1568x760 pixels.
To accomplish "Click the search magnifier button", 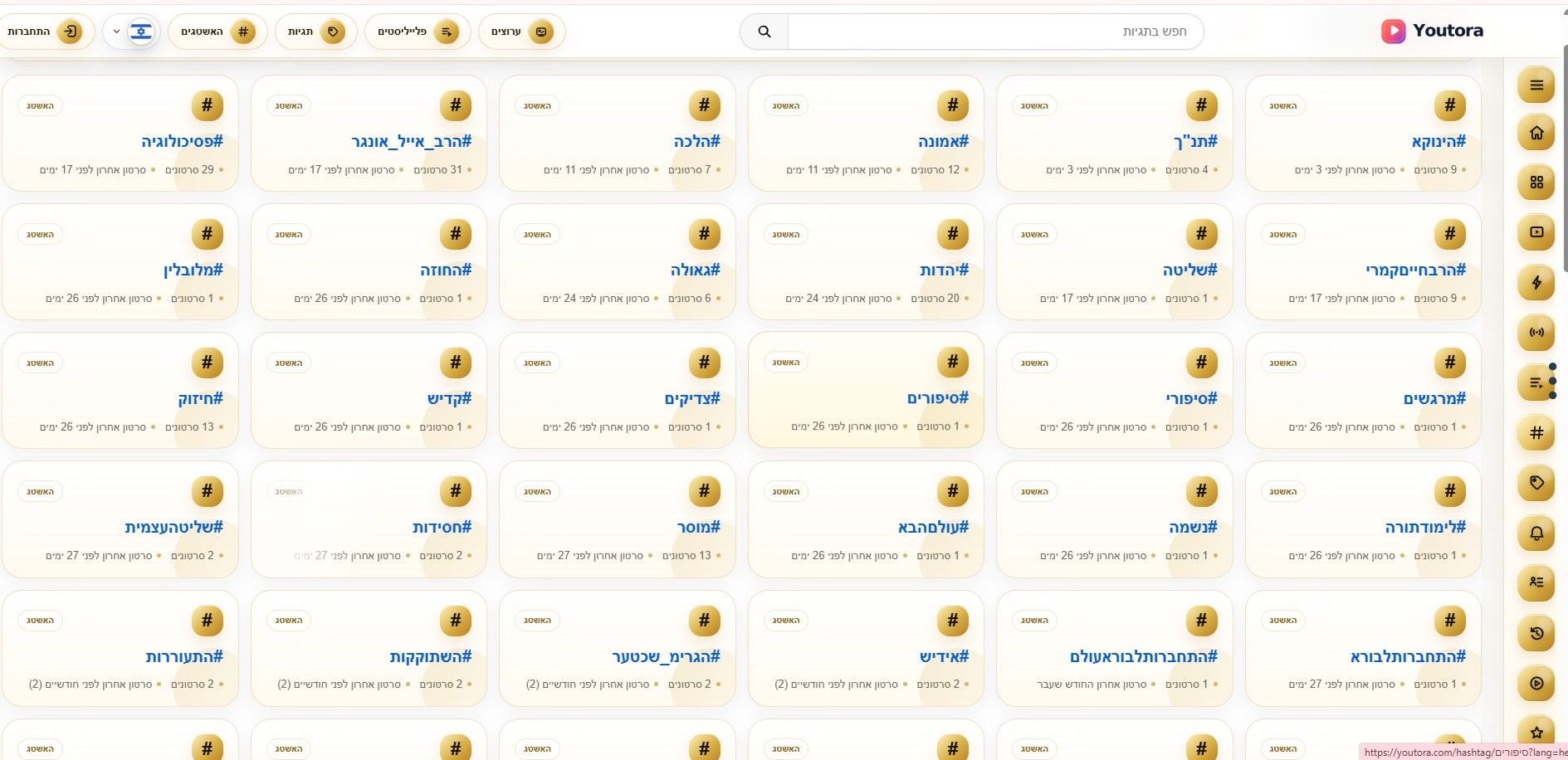I will click(x=764, y=32).
